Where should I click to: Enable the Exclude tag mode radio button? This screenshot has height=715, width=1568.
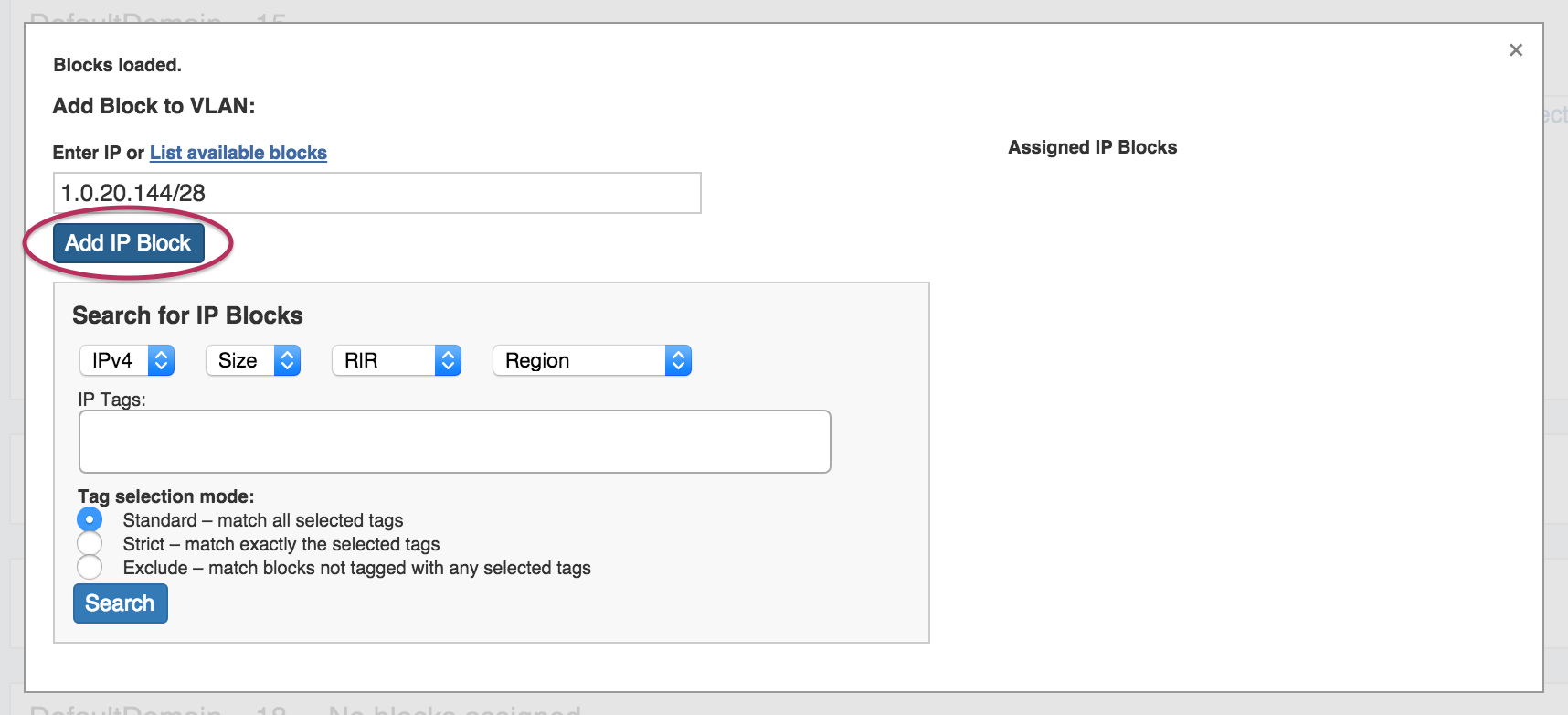click(90, 568)
